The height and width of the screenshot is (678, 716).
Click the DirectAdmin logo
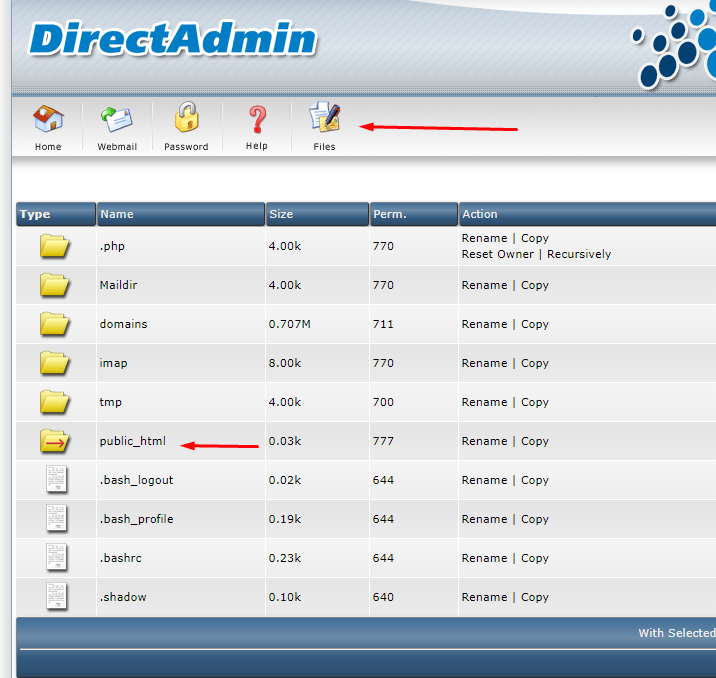coord(173,39)
